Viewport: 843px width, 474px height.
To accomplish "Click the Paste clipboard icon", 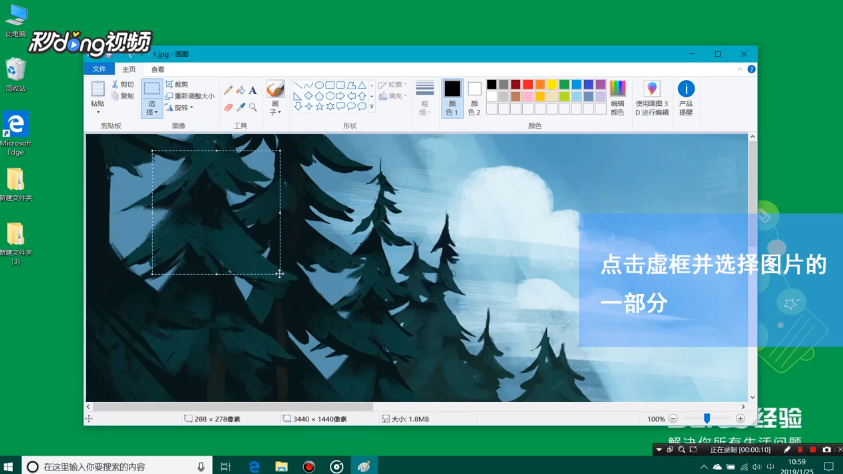I will click(98, 89).
